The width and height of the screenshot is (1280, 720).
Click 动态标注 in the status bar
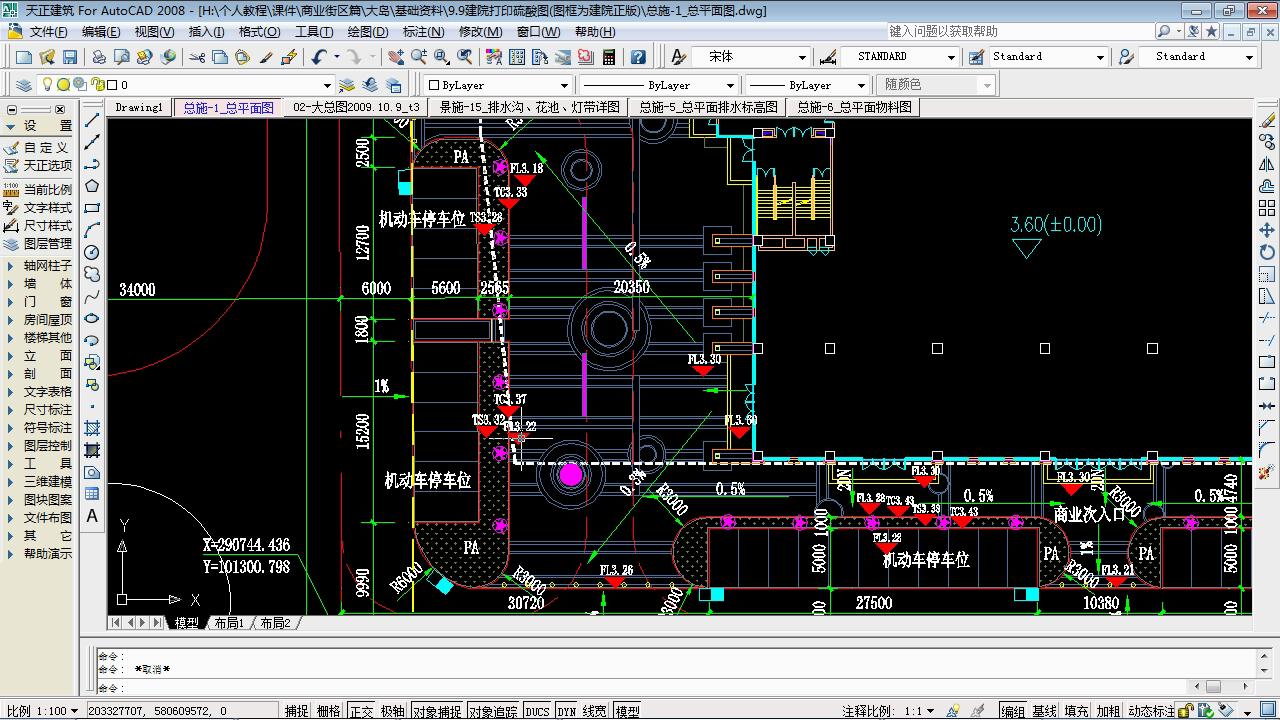[x=1151, y=711]
